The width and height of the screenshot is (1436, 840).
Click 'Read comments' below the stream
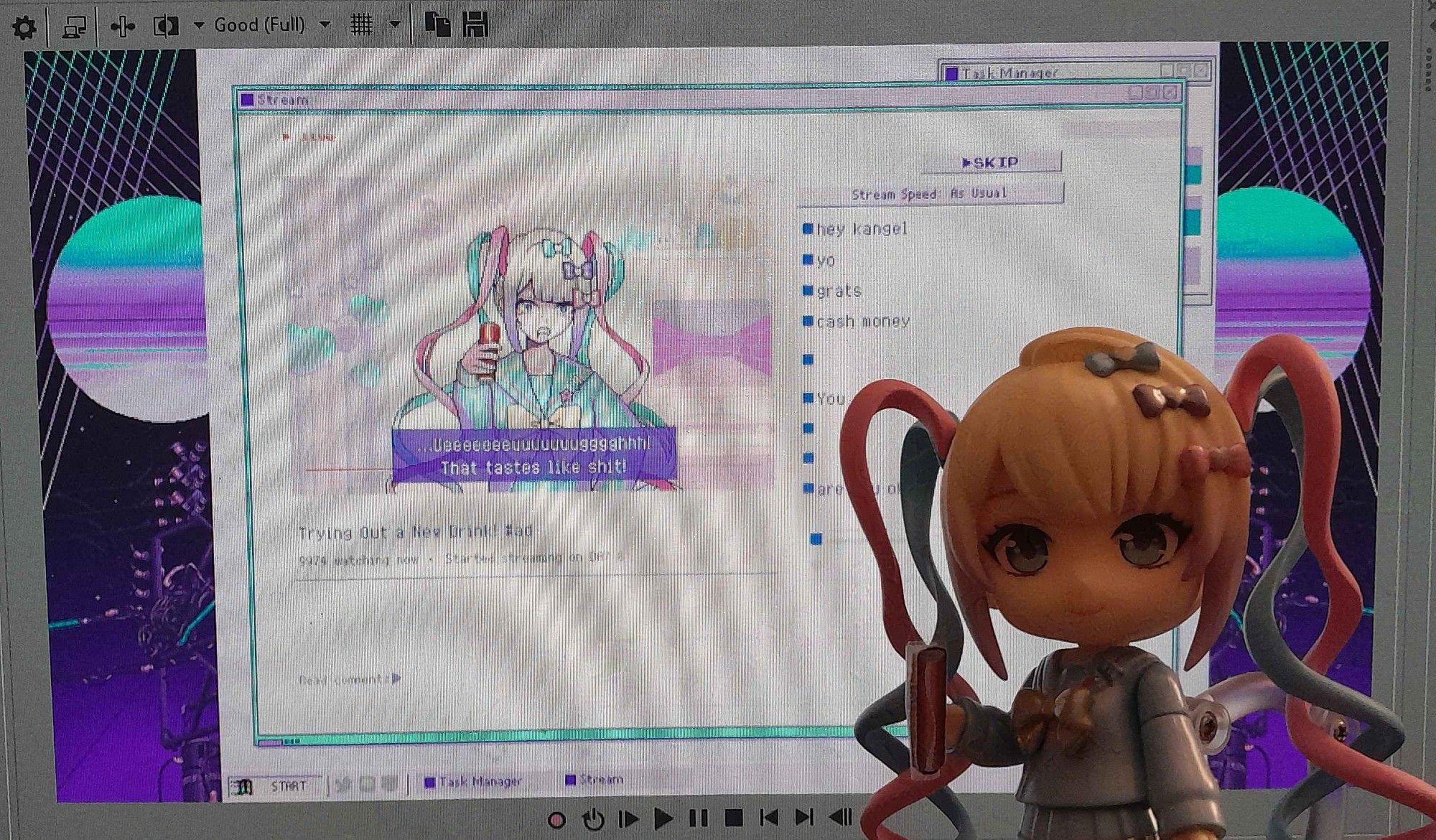coord(350,679)
